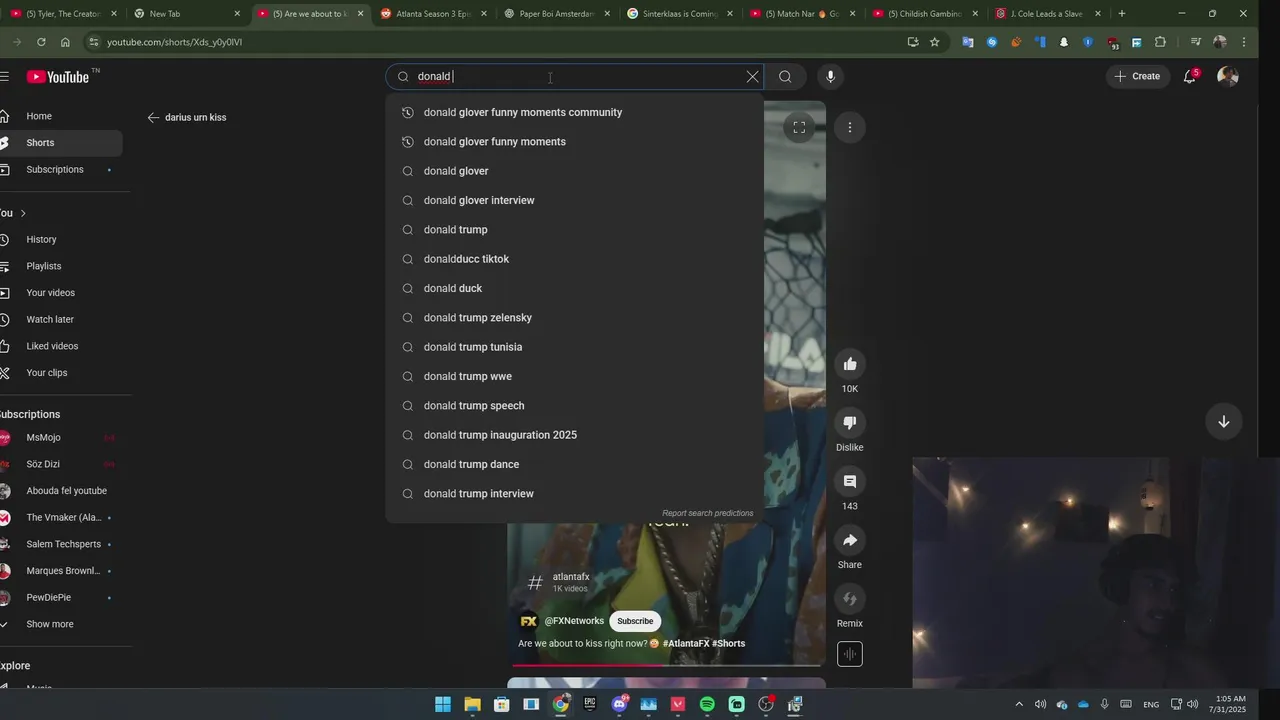Select suggestion 'donald glover funny moments community'
1280x720 pixels.
(x=575, y=112)
